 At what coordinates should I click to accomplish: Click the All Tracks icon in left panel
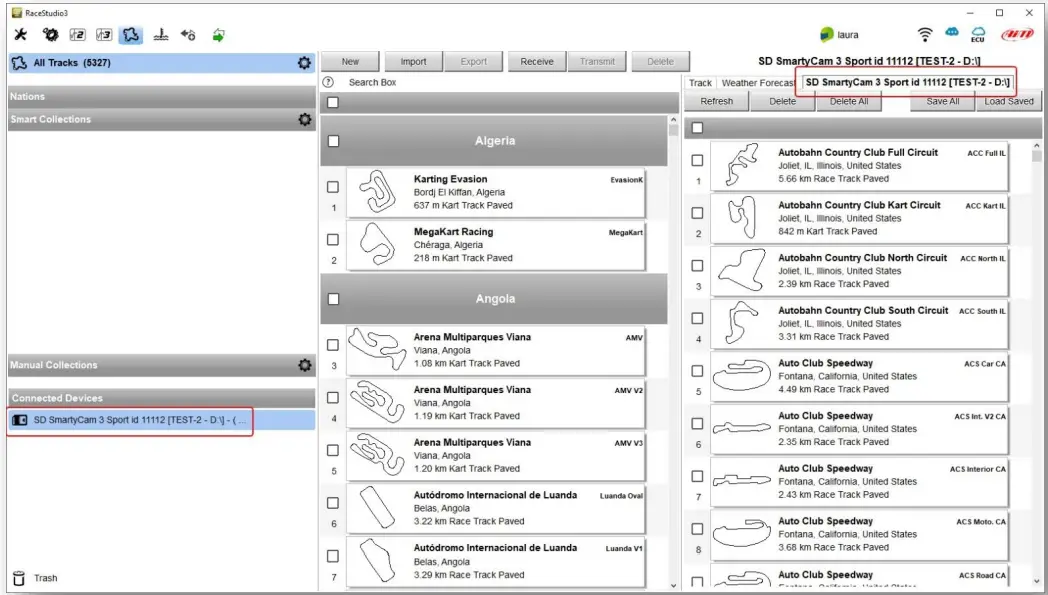[x=19, y=63]
